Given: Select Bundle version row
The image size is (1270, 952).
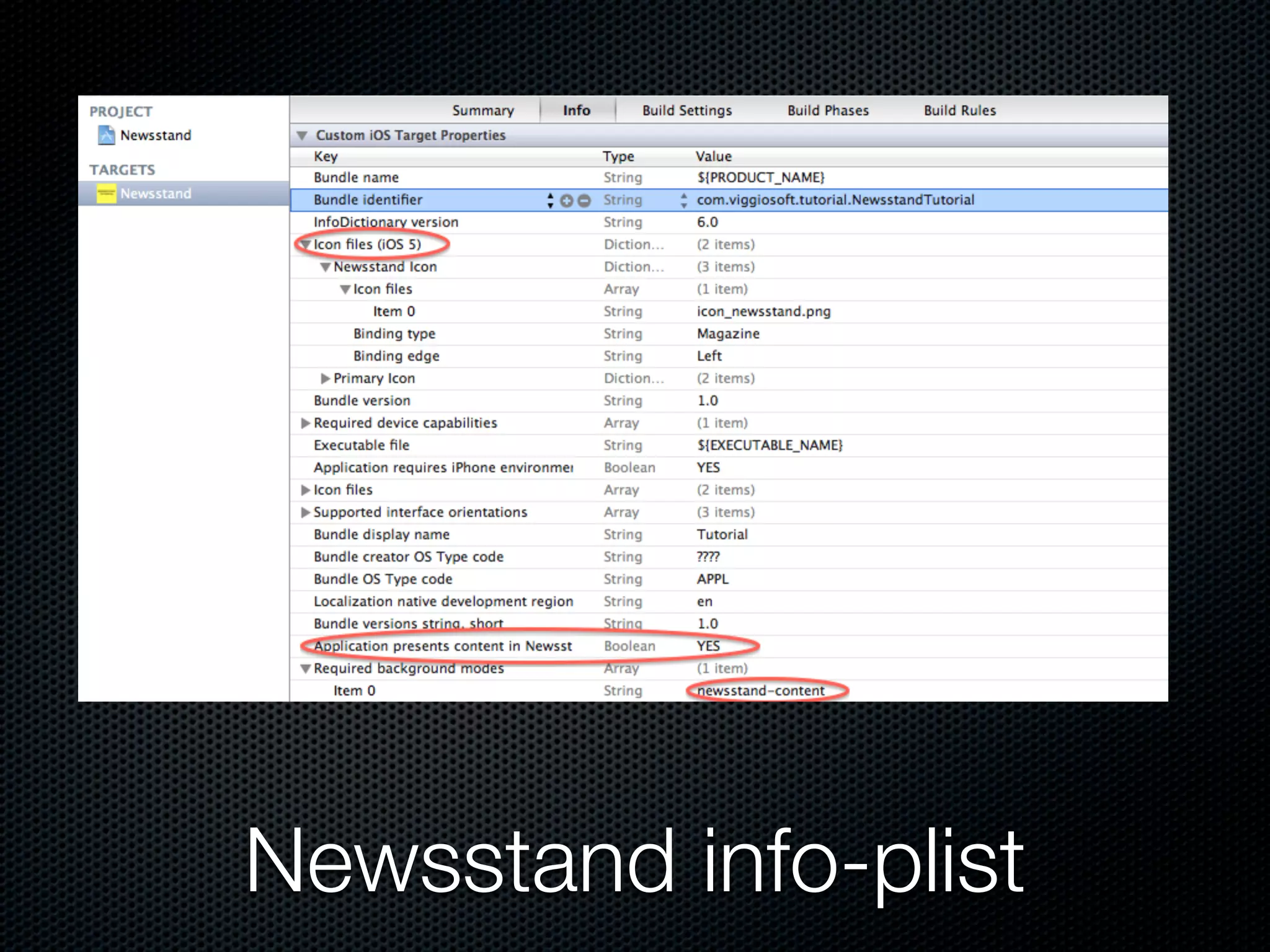Looking at the screenshot, I should point(729,401).
